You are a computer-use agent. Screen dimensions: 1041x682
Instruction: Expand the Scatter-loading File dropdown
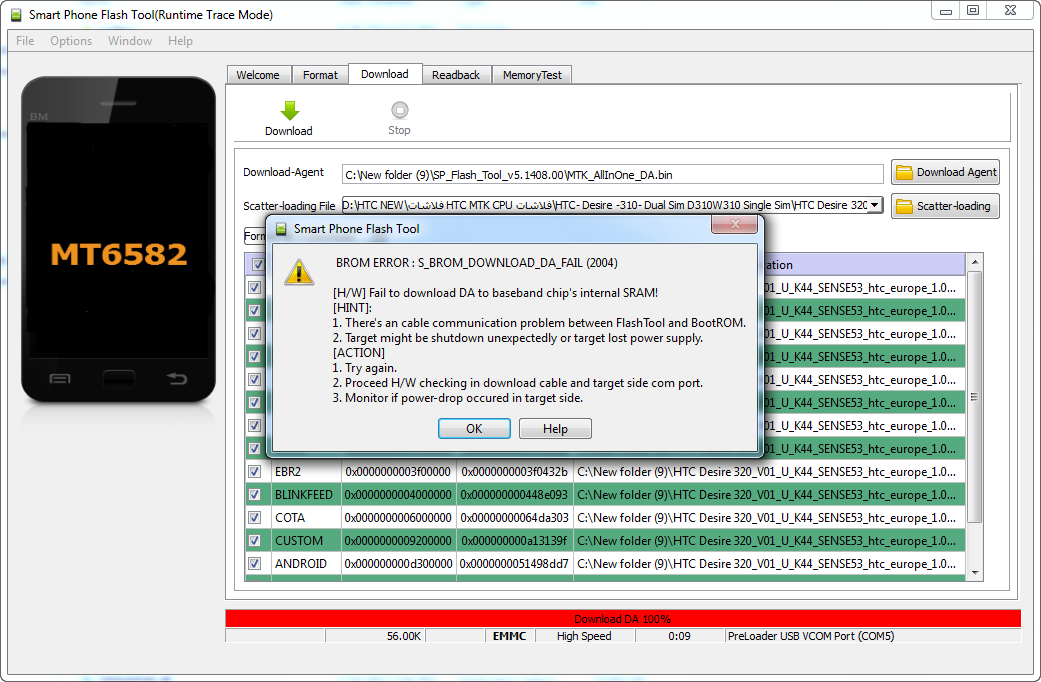point(875,205)
